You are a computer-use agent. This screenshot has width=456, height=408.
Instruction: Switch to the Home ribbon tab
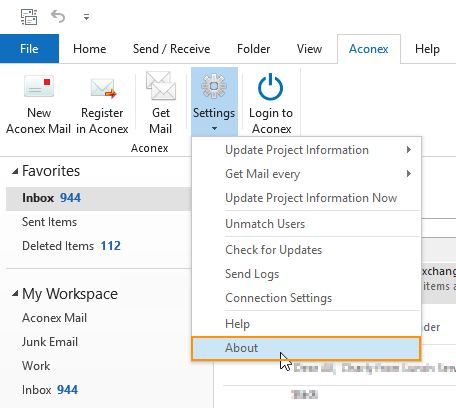(89, 49)
